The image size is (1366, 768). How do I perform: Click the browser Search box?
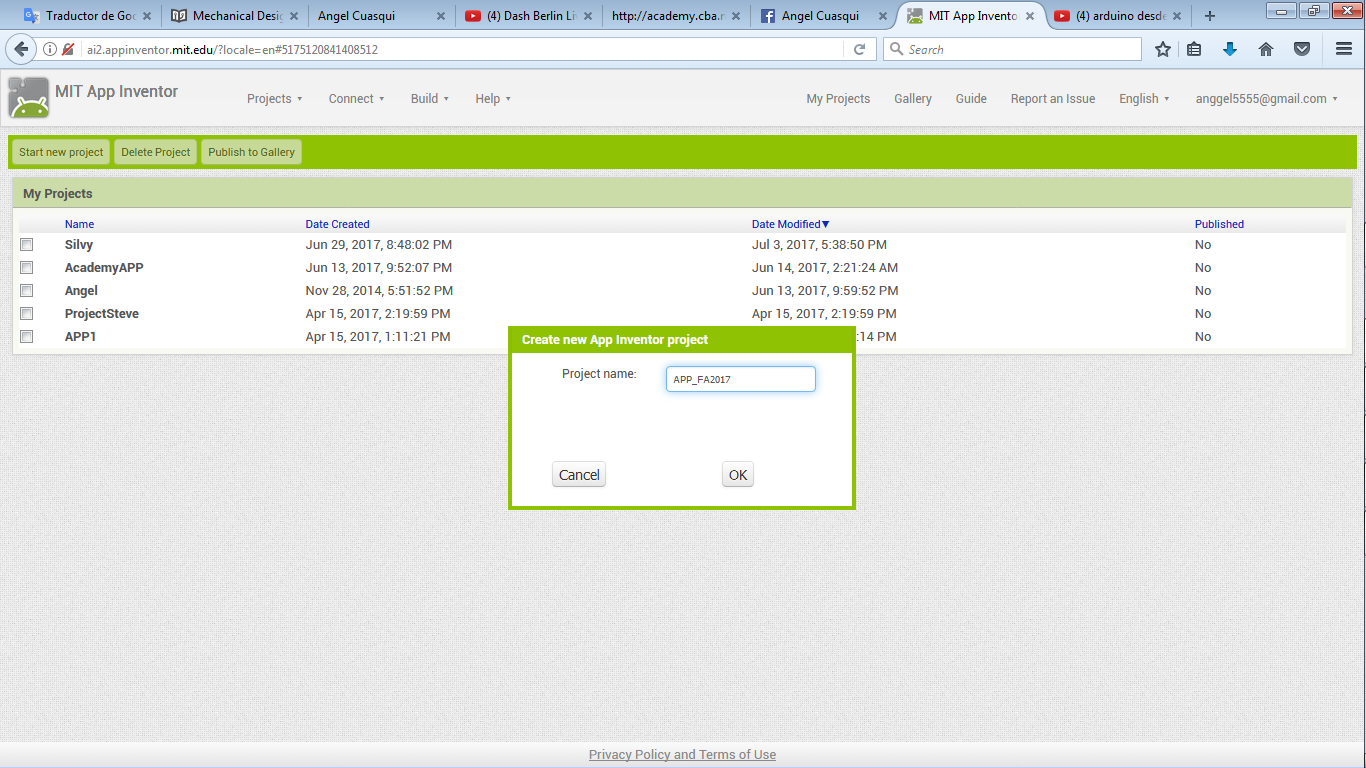pyautogui.click(x=1012, y=49)
